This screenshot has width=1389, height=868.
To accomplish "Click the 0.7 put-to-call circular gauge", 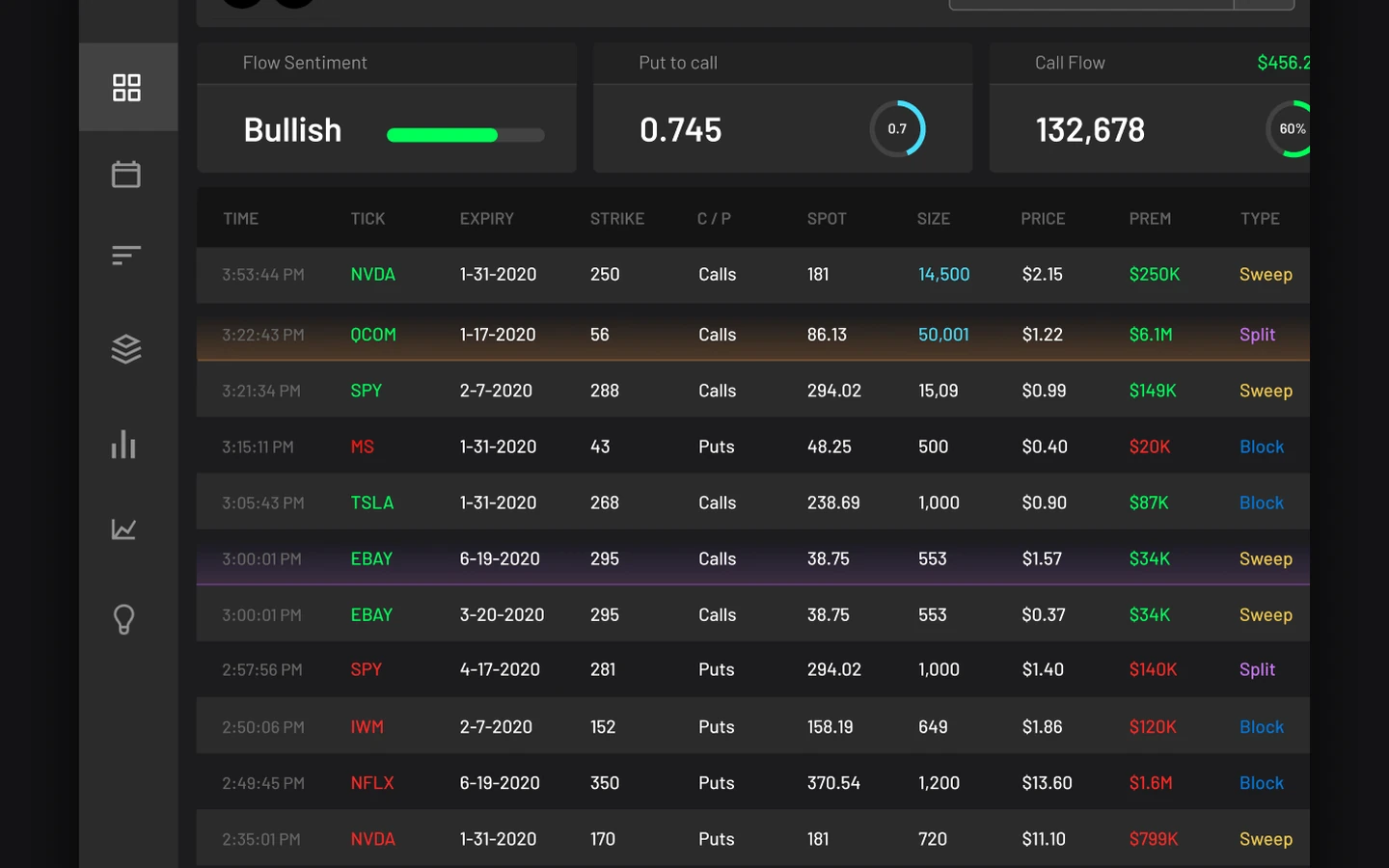I will (x=898, y=128).
